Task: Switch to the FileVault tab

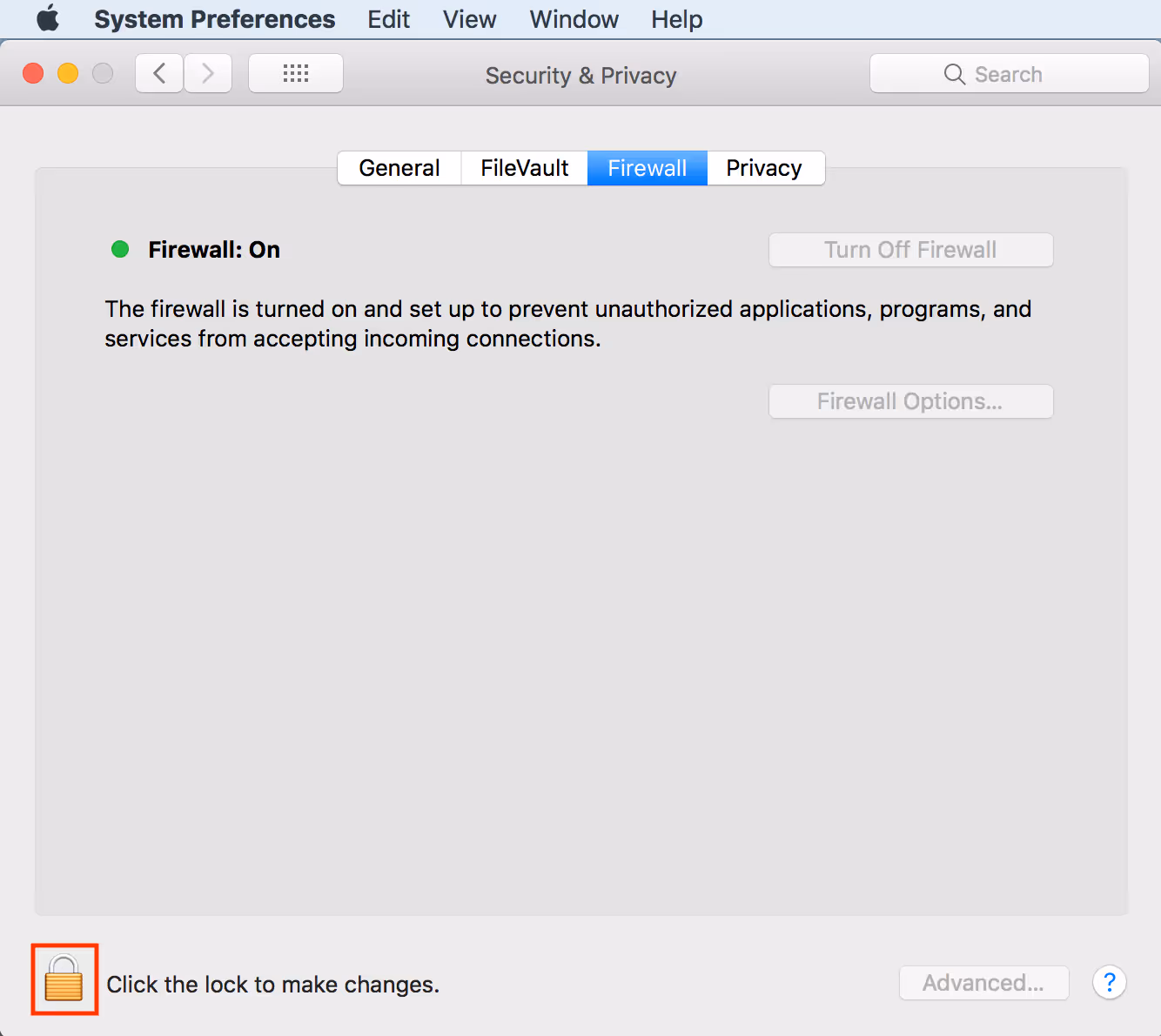Action: [525, 168]
